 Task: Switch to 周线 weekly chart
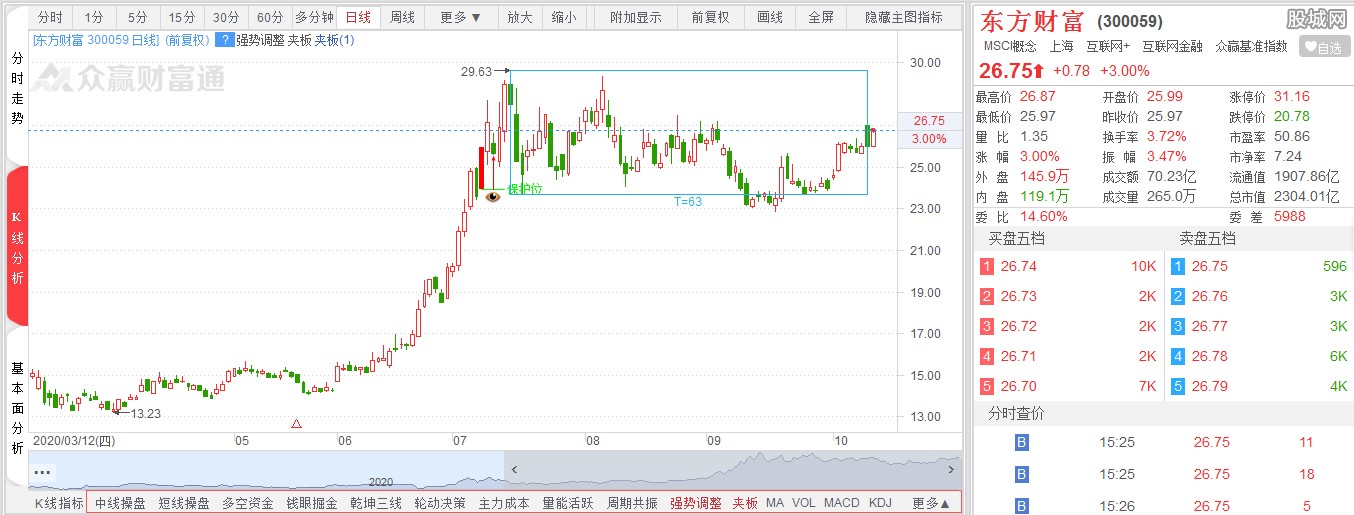coord(402,17)
